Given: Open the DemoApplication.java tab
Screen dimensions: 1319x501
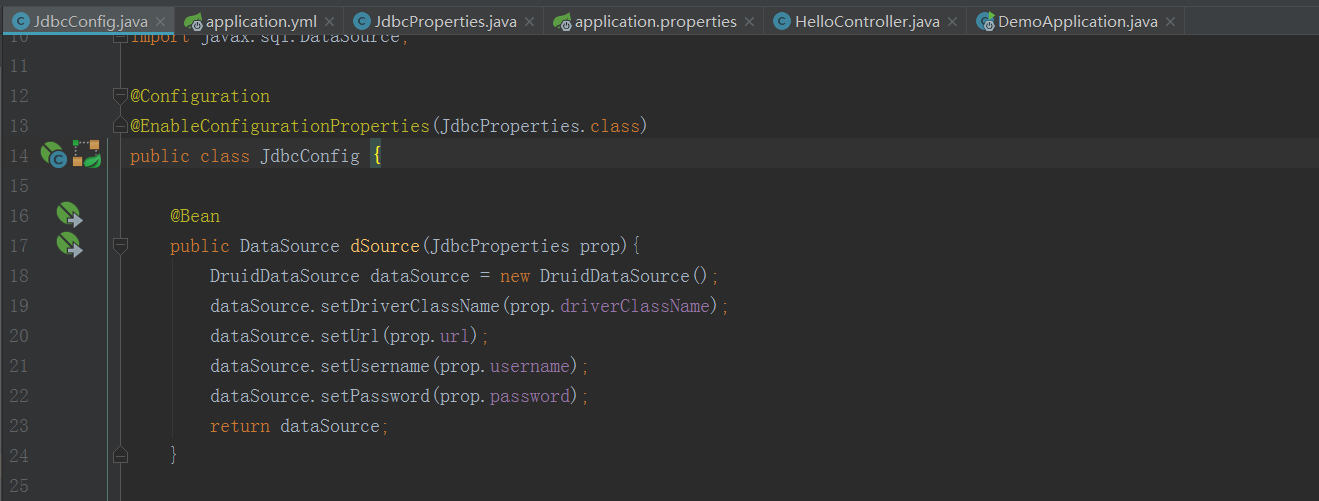Looking at the screenshot, I should pyautogui.click(x=1077, y=21).
